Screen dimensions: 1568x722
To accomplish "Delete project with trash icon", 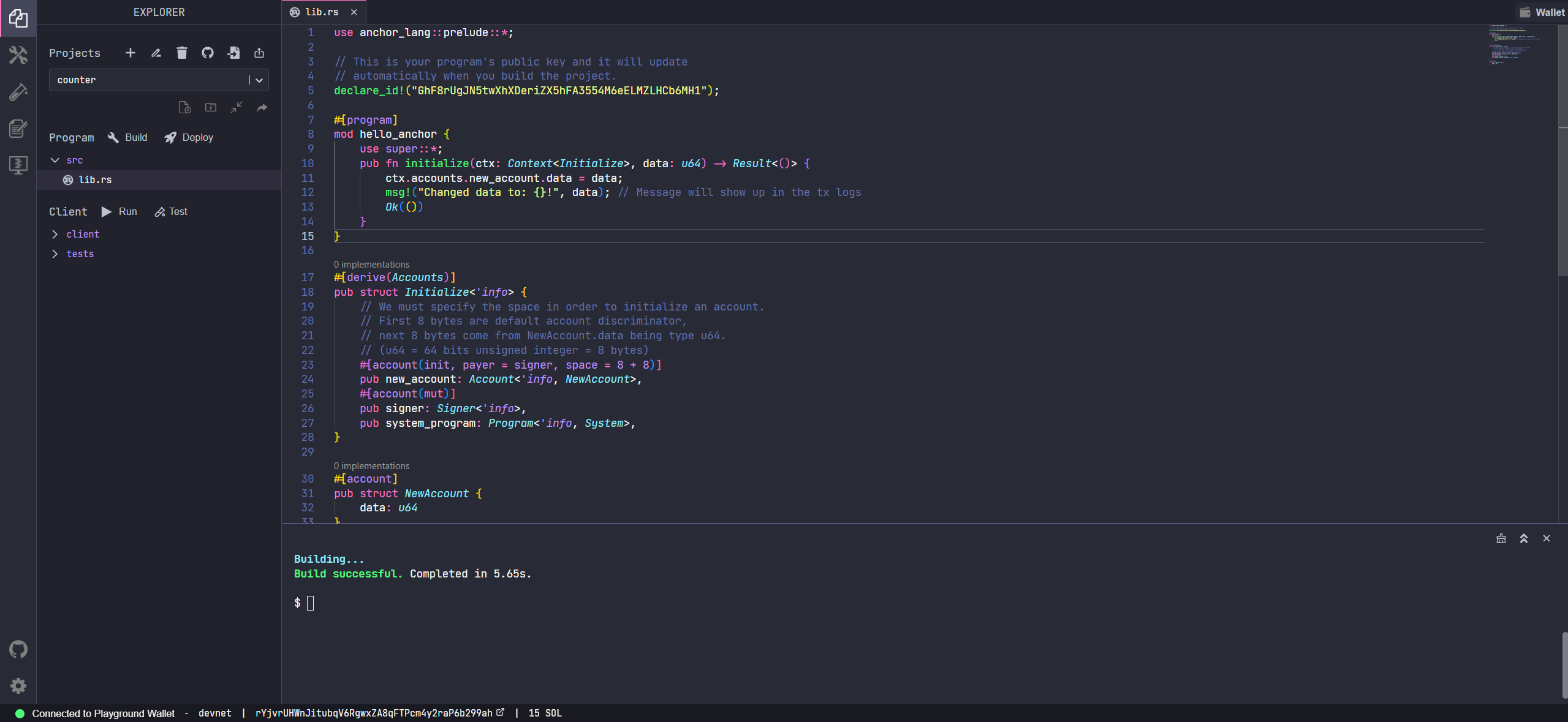I will point(182,53).
